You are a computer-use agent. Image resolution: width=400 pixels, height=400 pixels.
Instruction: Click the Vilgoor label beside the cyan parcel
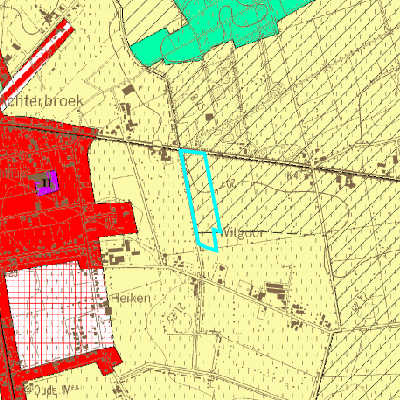pos(243,233)
